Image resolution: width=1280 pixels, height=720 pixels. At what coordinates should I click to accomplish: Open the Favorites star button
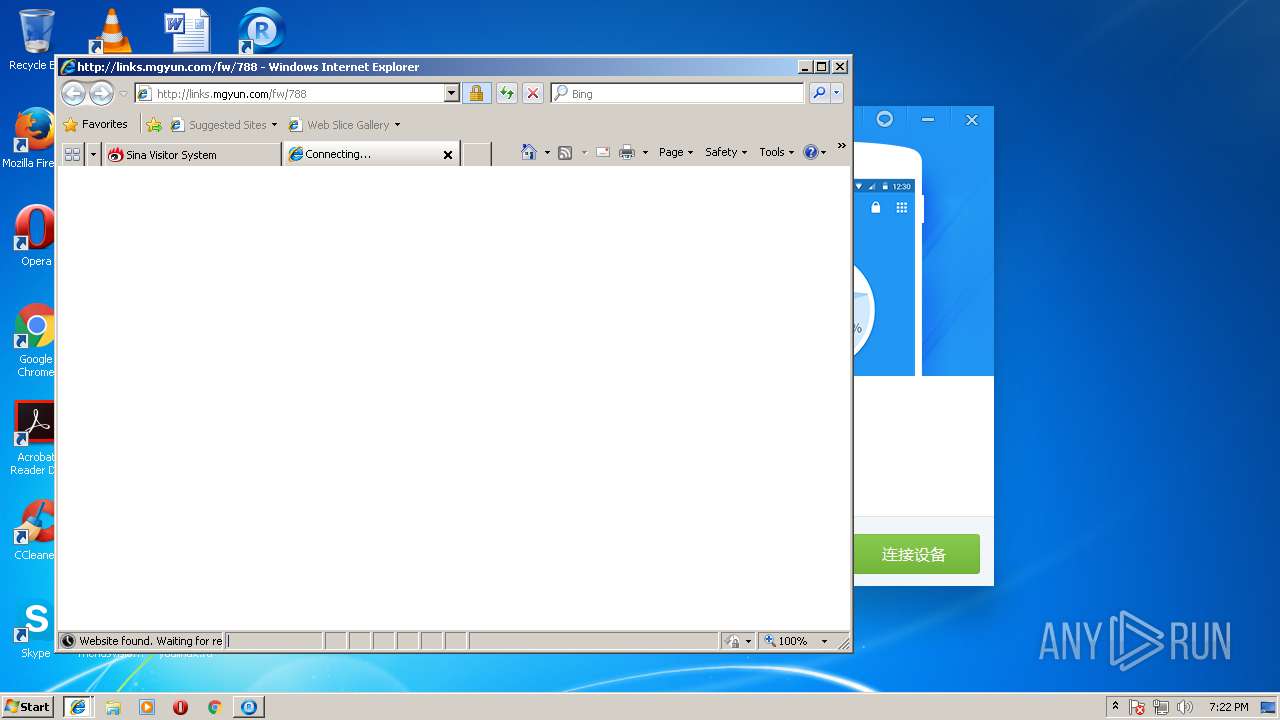(x=95, y=125)
